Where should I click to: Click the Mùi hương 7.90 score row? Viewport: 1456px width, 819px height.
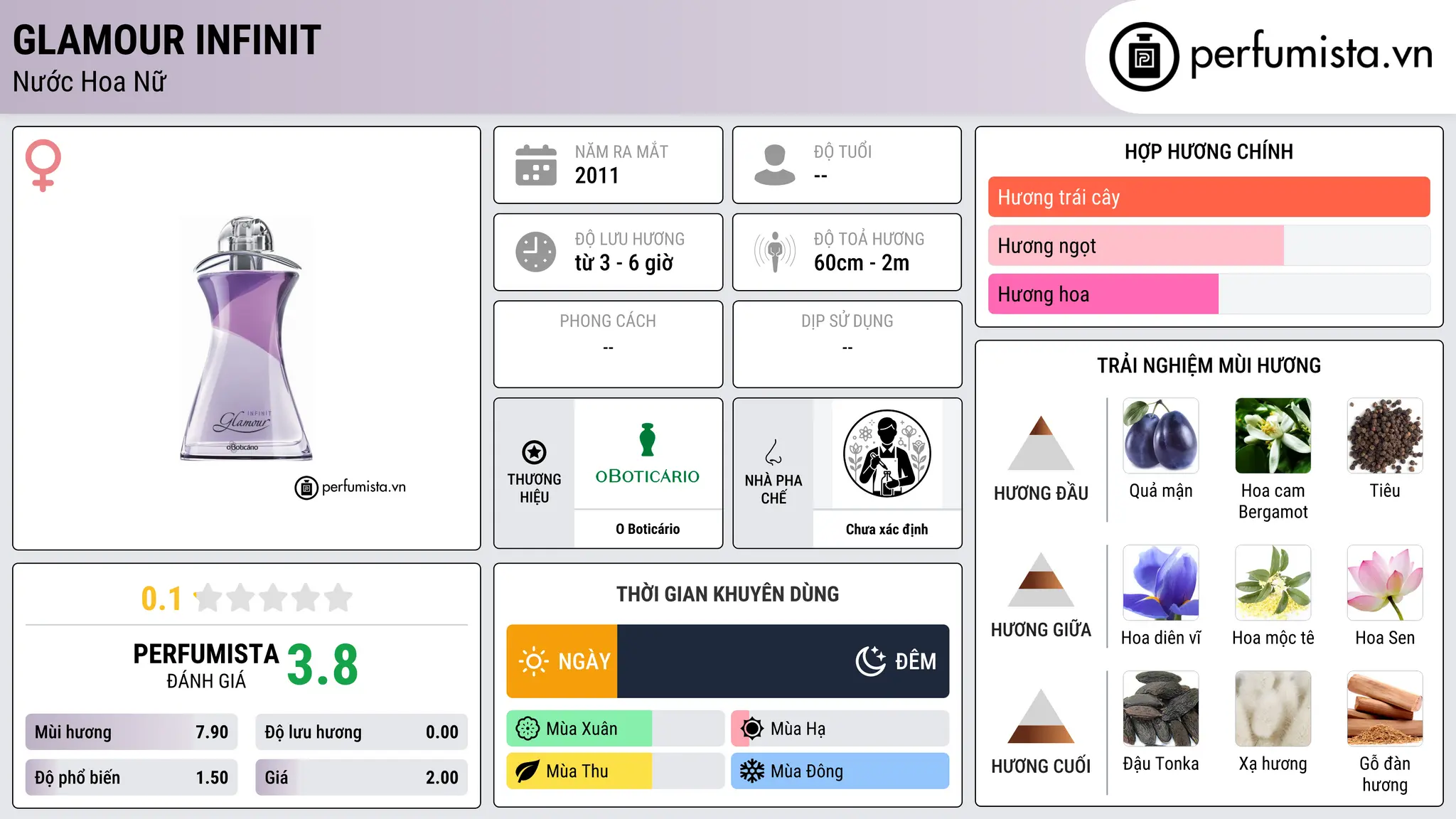click(132, 732)
